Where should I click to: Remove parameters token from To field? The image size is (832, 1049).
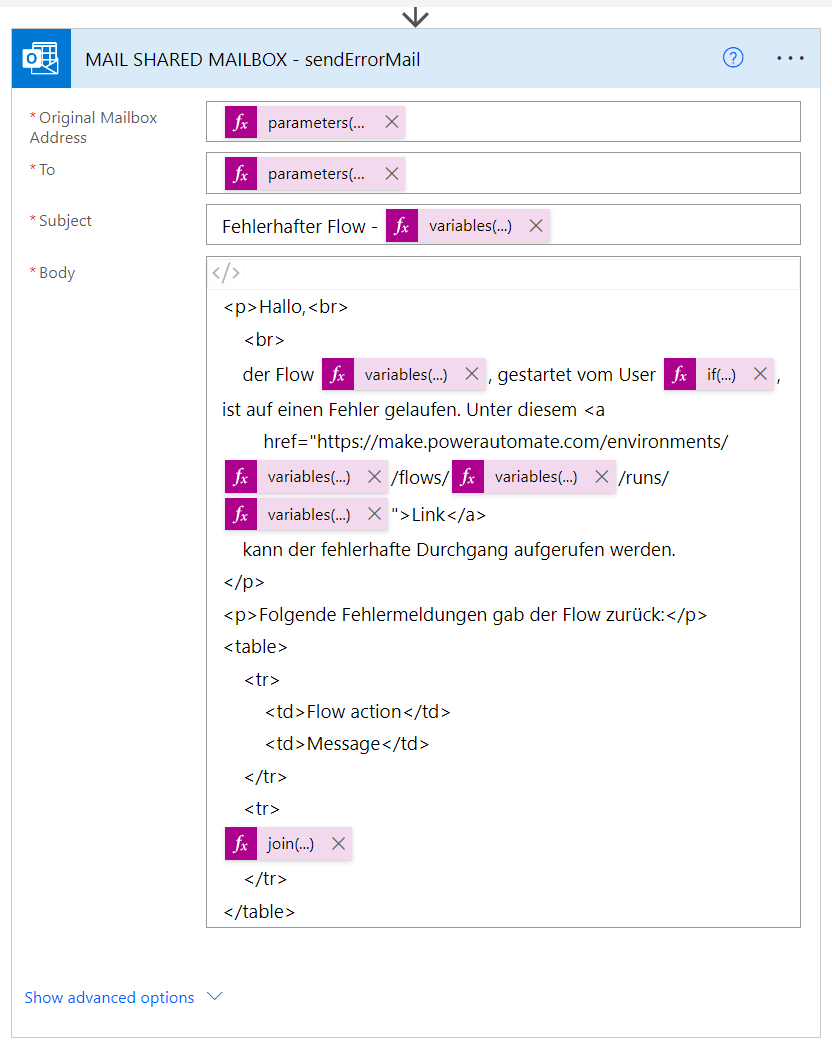pyautogui.click(x=392, y=174)
